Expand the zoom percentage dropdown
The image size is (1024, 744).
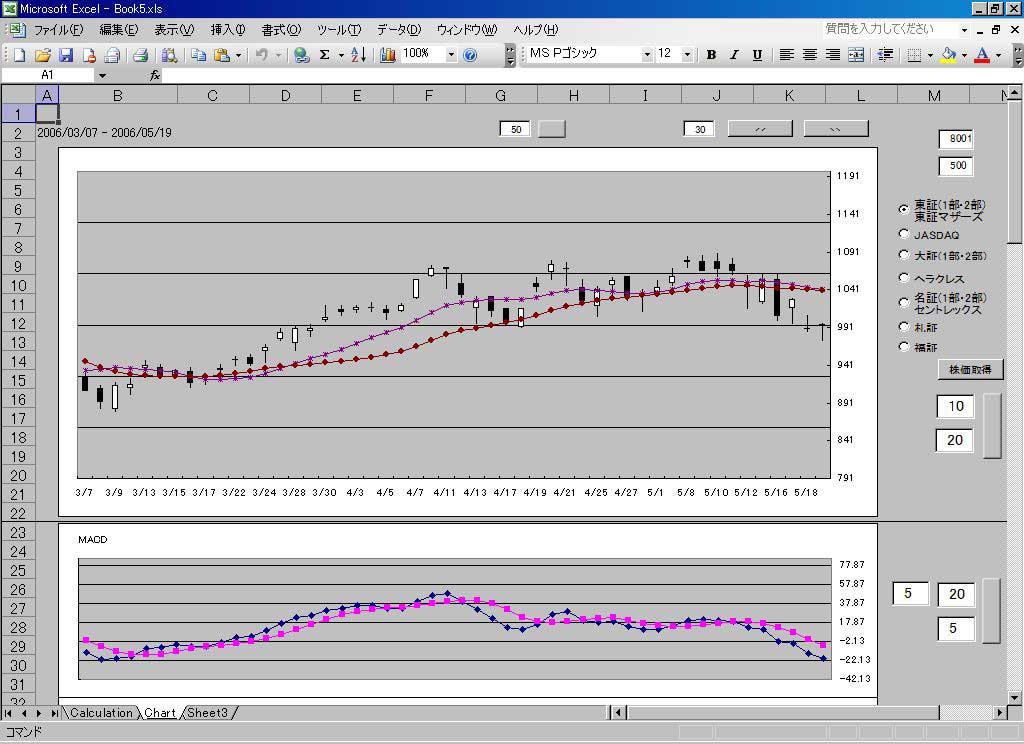point(451,55)
